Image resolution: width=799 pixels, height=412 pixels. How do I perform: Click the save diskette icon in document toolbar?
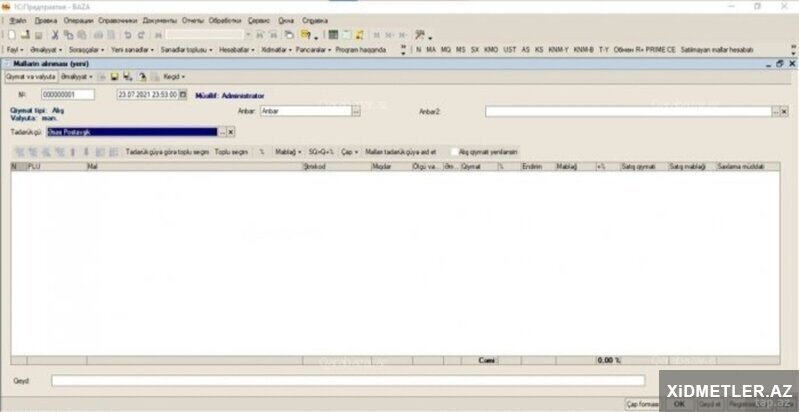coord(115,76)
